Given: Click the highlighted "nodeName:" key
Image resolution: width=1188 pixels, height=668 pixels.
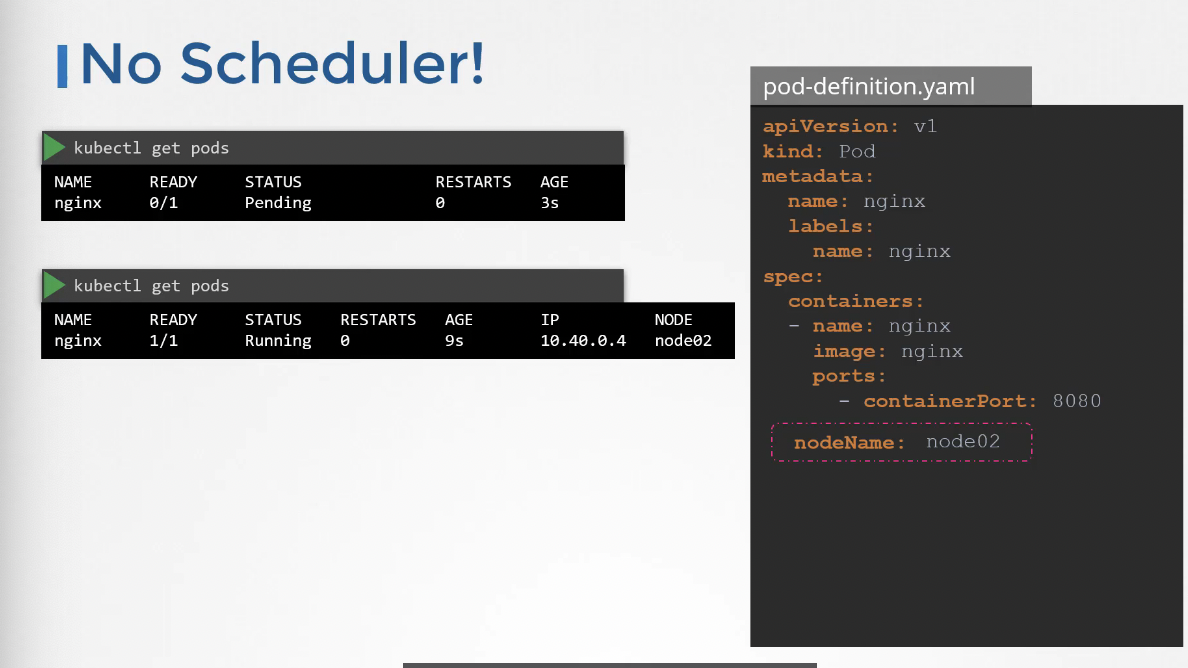Looking at the screenshot, I should click(849, 443).
